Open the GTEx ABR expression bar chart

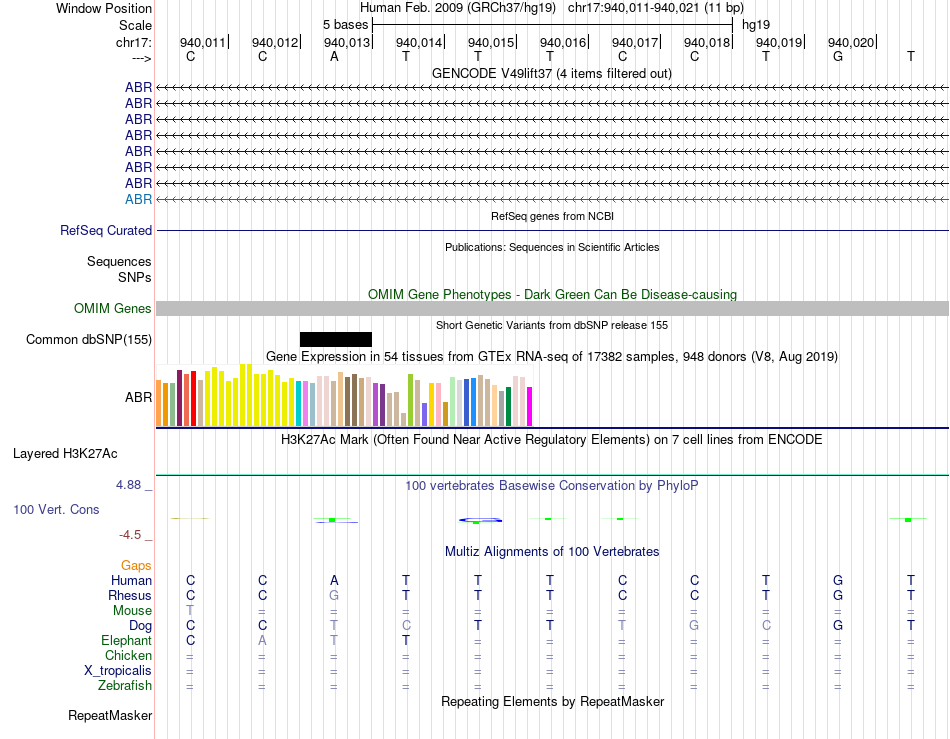click(344, 396)
